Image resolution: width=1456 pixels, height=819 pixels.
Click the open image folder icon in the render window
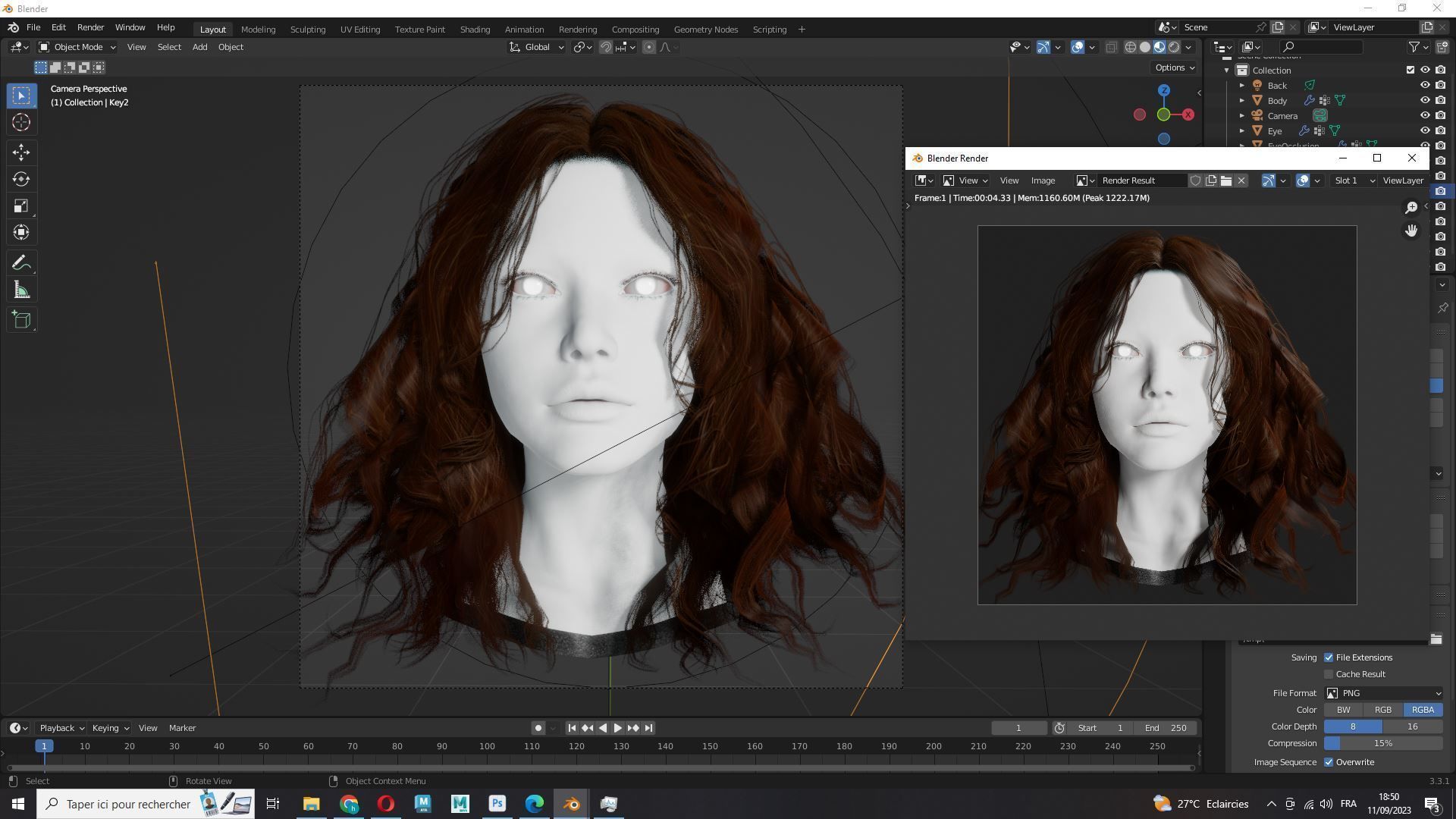pos(1226,180)
